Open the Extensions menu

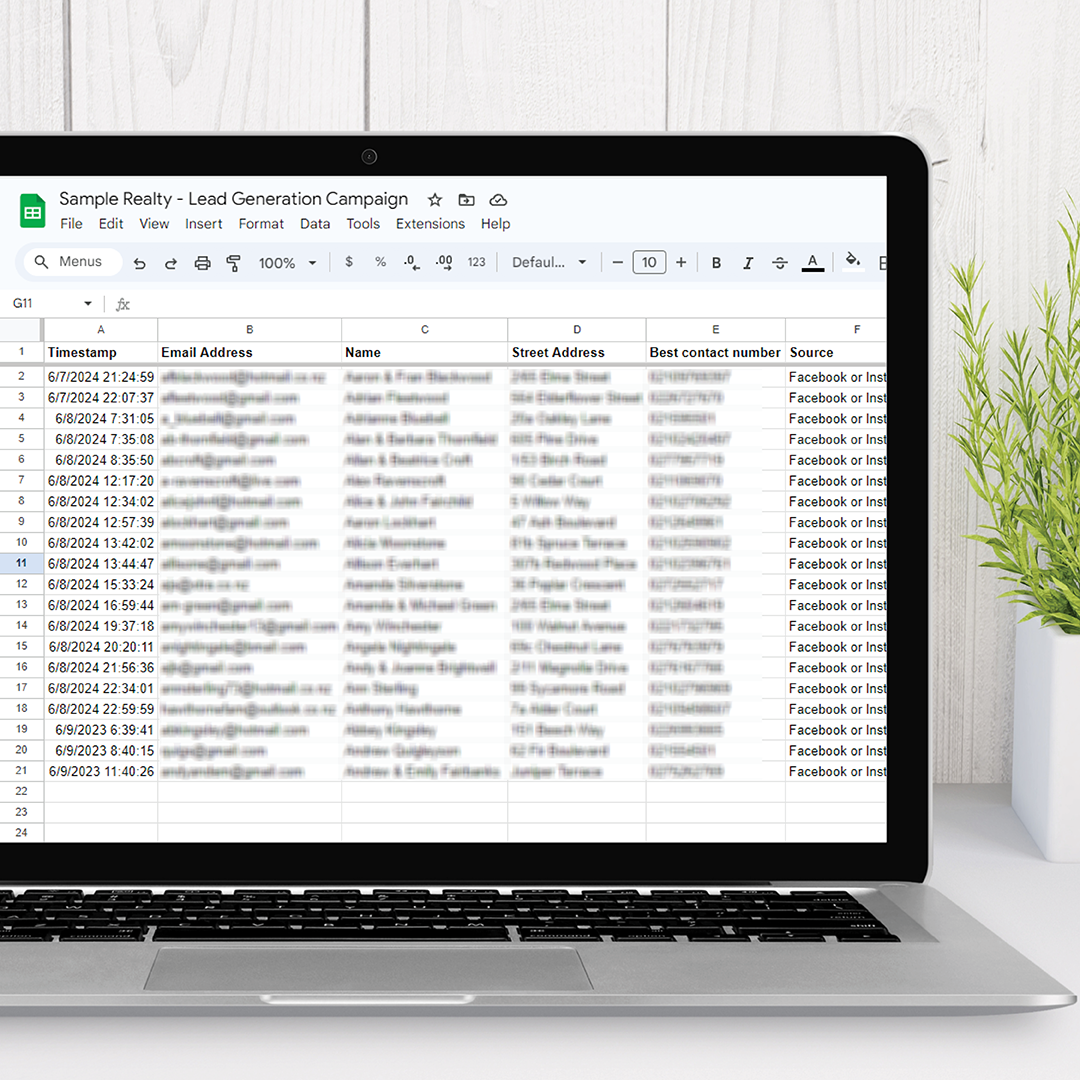pyautogui.click(x=430, y=224)
